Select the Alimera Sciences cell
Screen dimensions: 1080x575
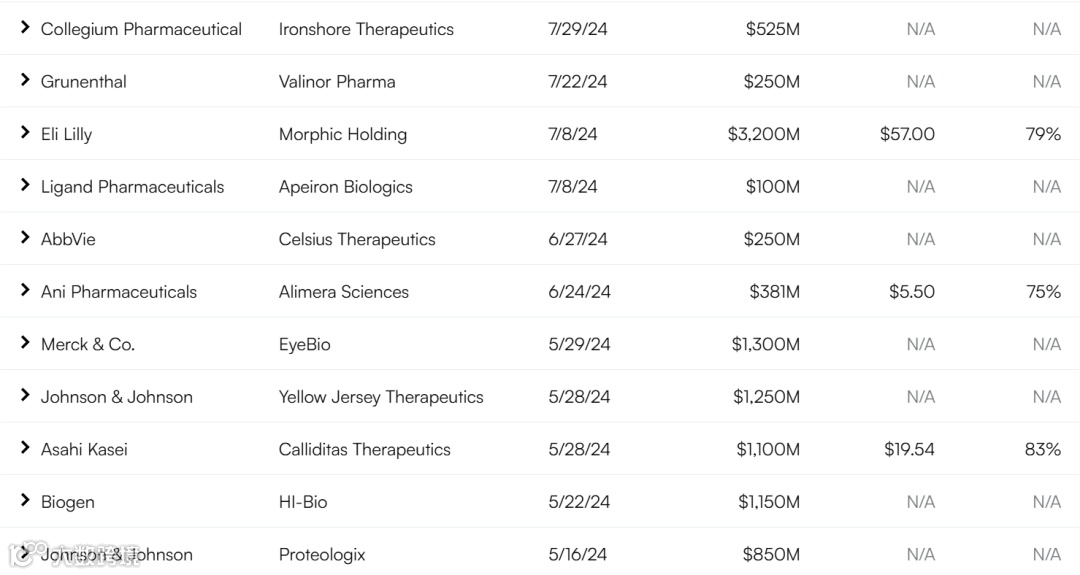[x=344, y=292]
